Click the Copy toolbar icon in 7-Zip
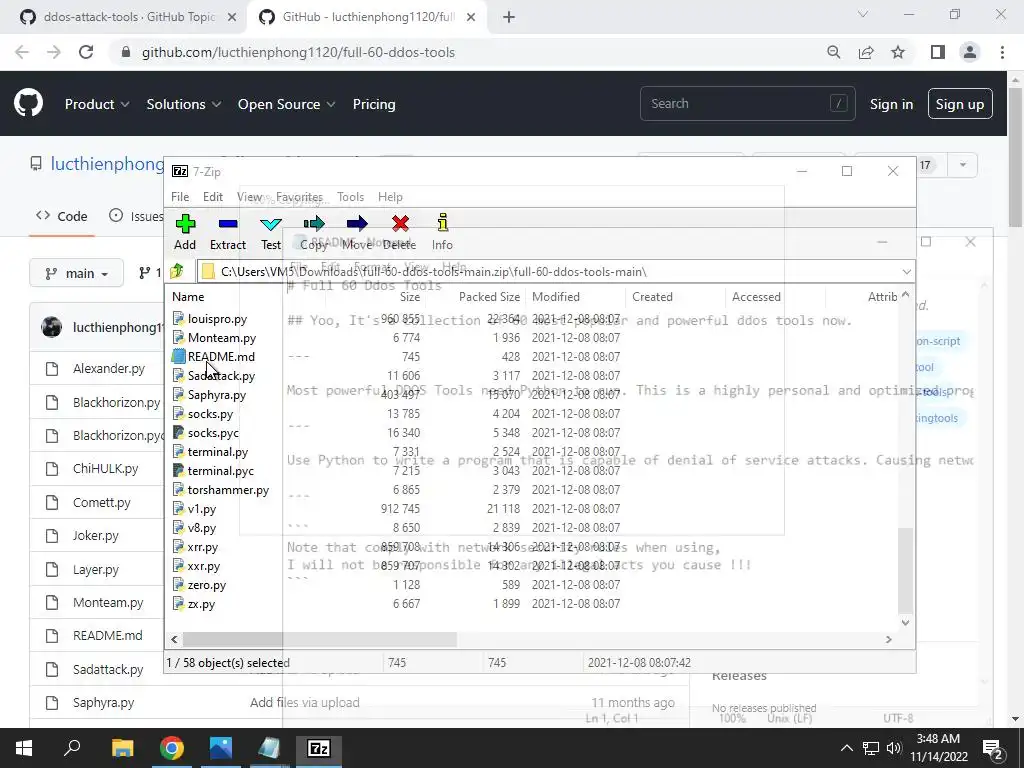 click(x=313, y=232)
